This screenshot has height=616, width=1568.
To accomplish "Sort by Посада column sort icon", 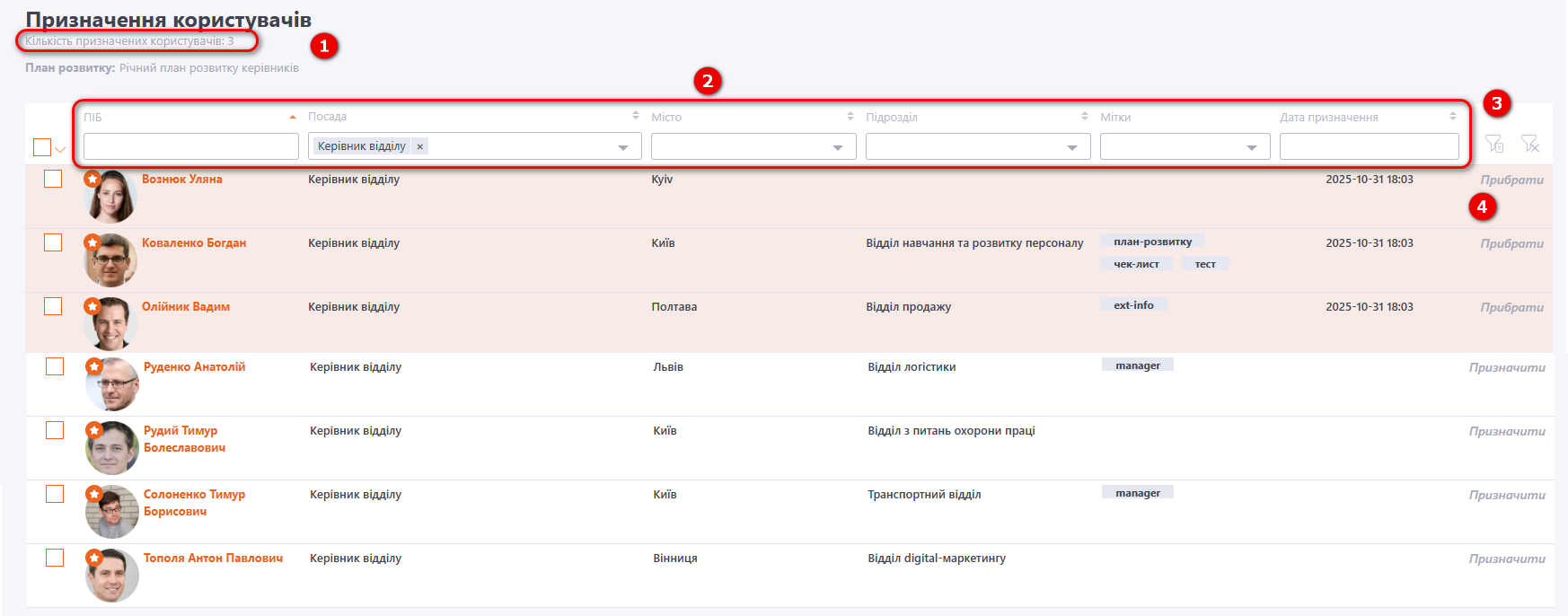I will click(x=635, y=116).
